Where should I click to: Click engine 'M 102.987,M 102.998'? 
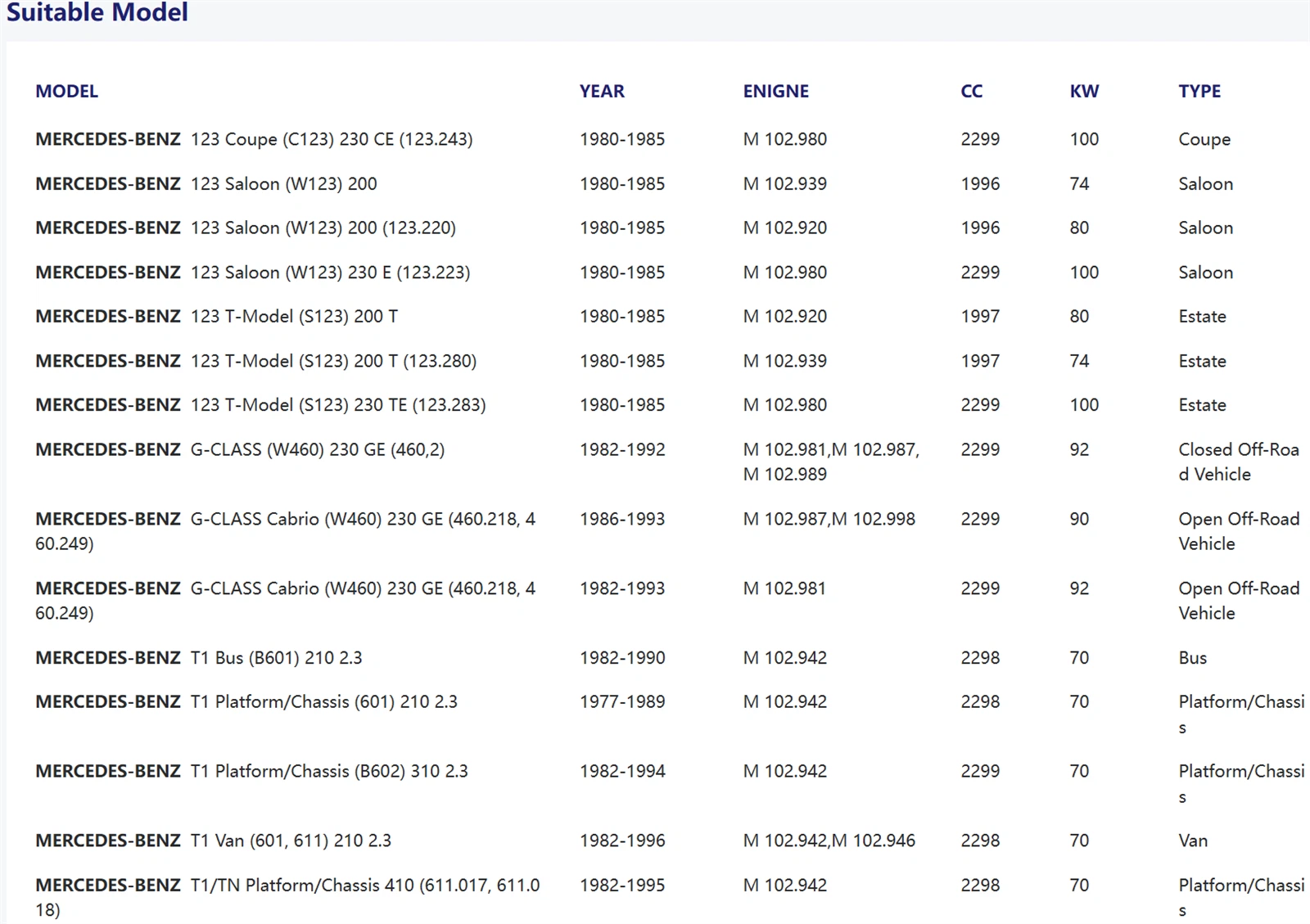(829, 519)
